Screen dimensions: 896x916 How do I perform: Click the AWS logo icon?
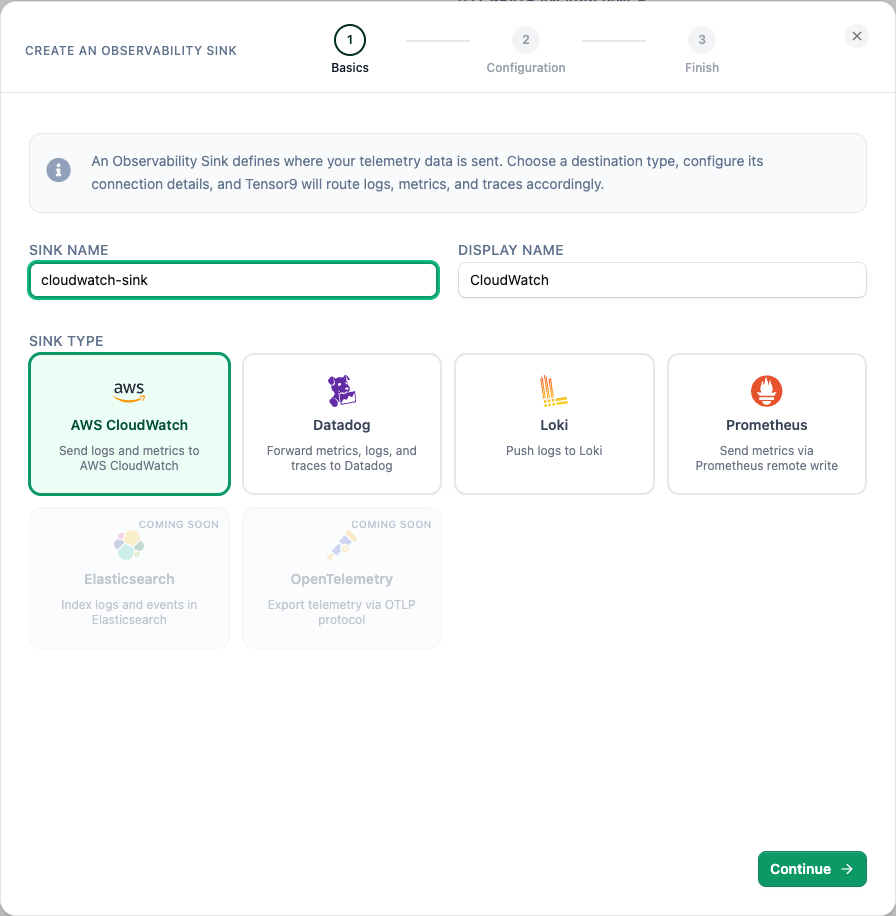click(x=129, y=391)
